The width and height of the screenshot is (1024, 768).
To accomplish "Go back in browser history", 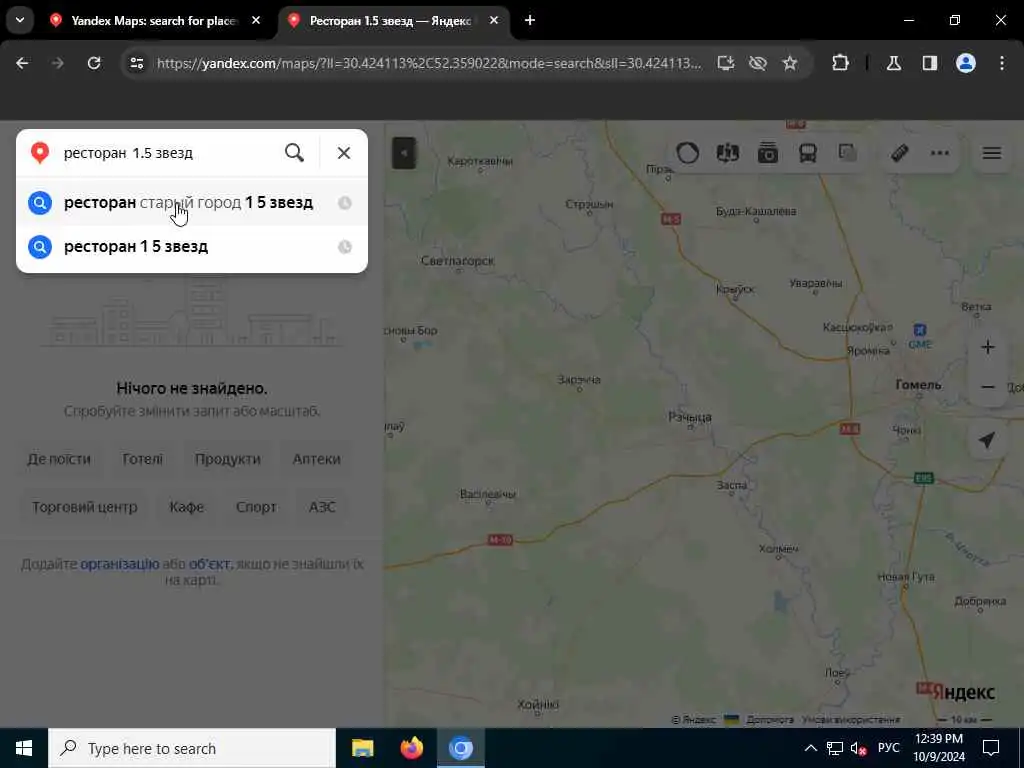I will click(x=22, y=63).
